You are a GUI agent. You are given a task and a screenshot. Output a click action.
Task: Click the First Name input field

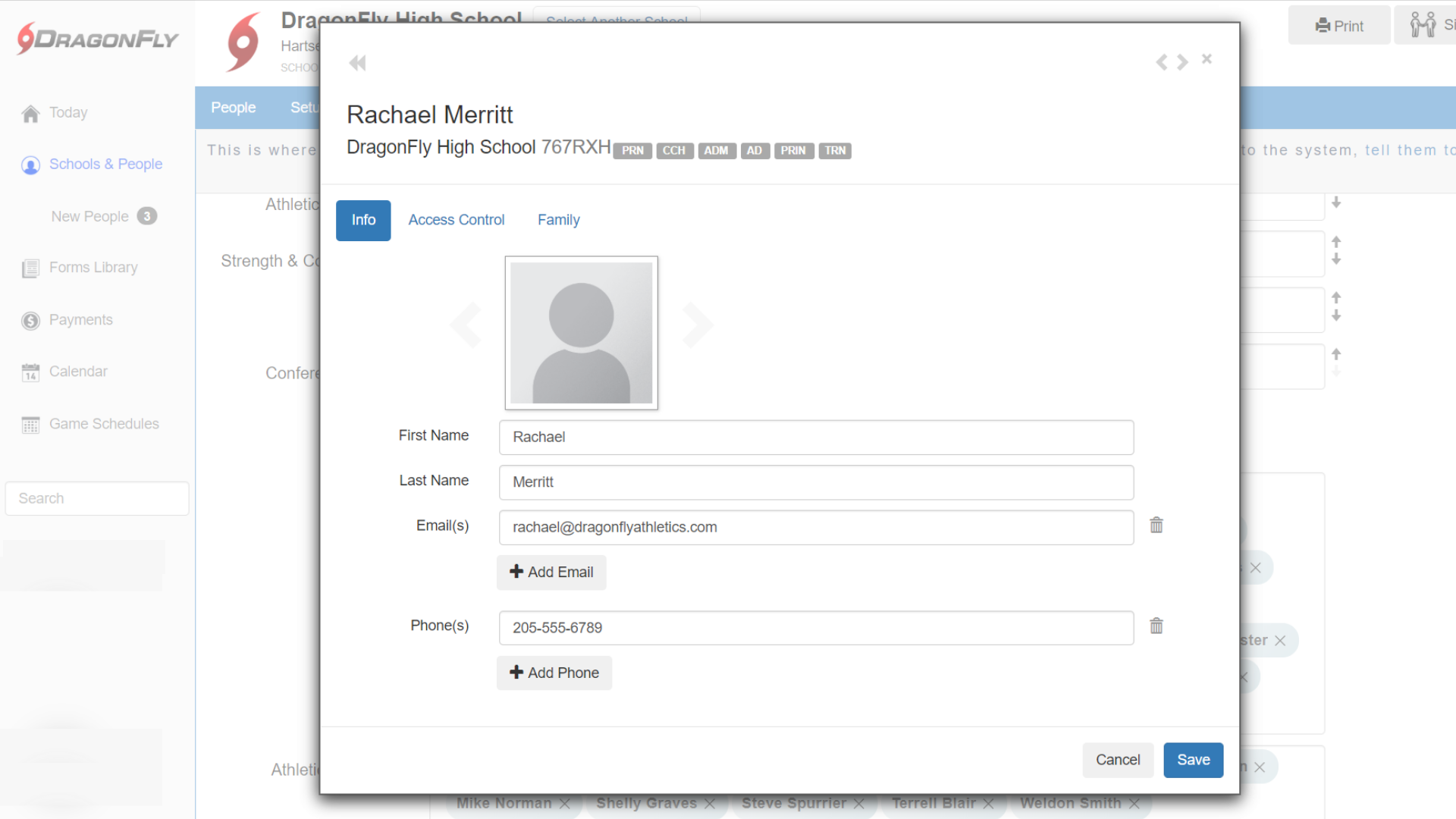[x=816, y=438]
